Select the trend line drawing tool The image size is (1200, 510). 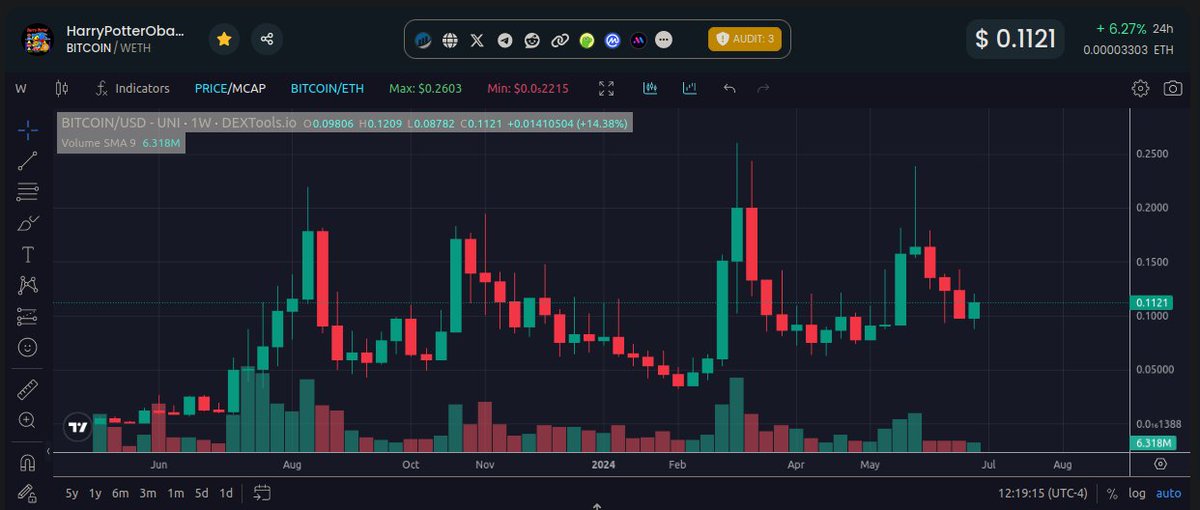[x=28, y=160]
